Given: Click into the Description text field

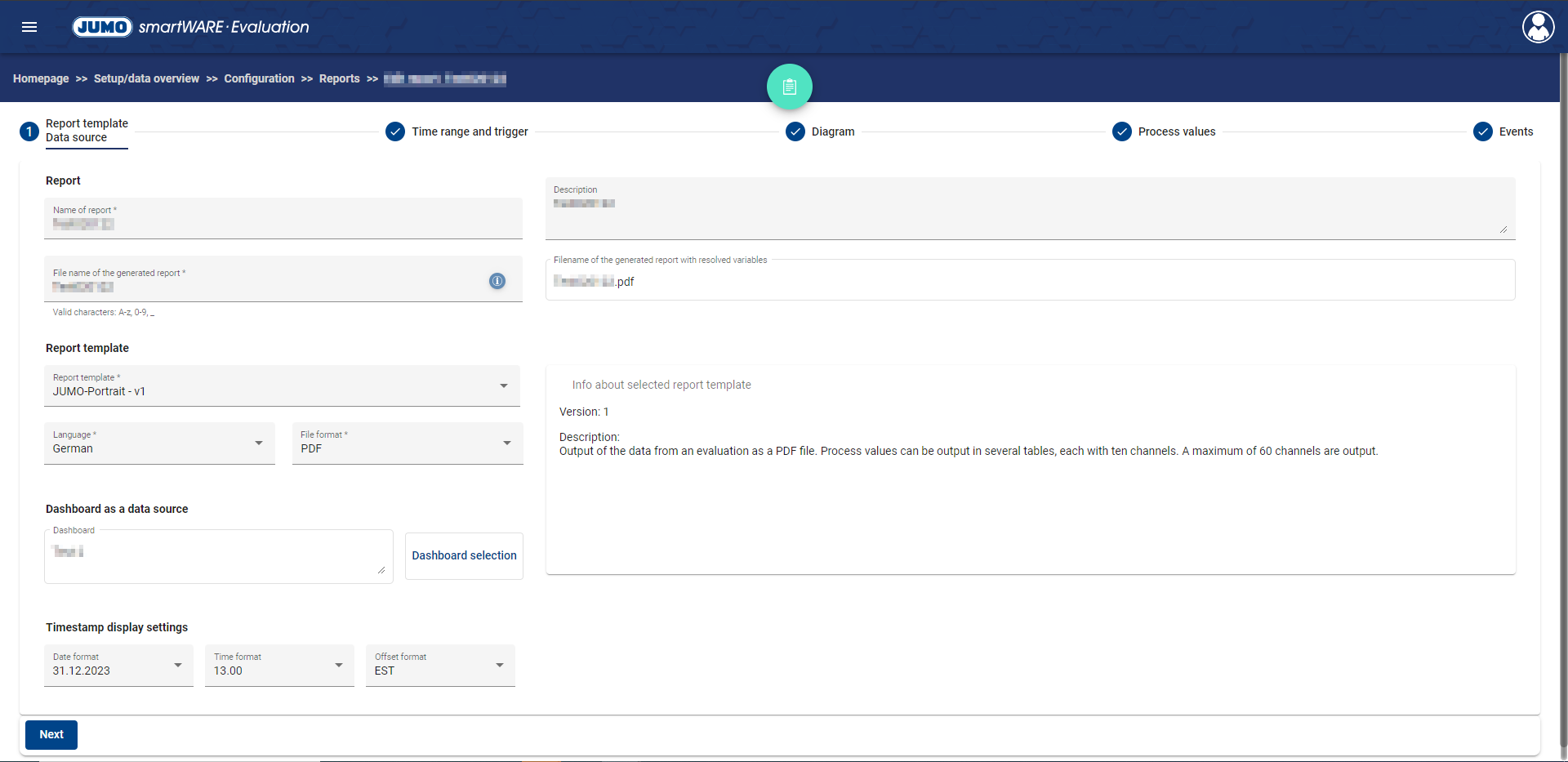Looking at the screenshot, I should pos(1029,211).
